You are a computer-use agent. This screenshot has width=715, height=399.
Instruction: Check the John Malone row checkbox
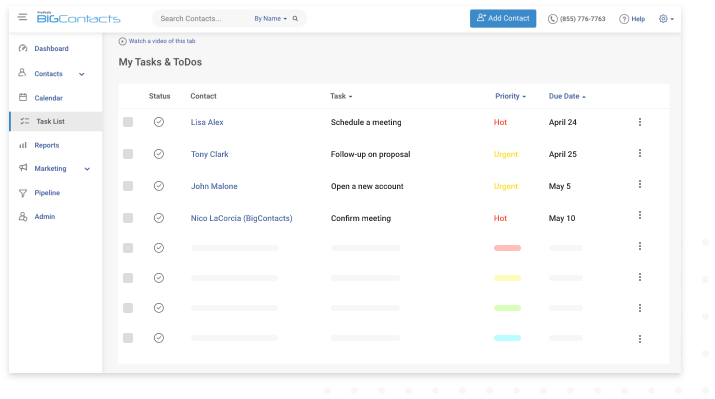pyautogui.click(x=128, y=186)
